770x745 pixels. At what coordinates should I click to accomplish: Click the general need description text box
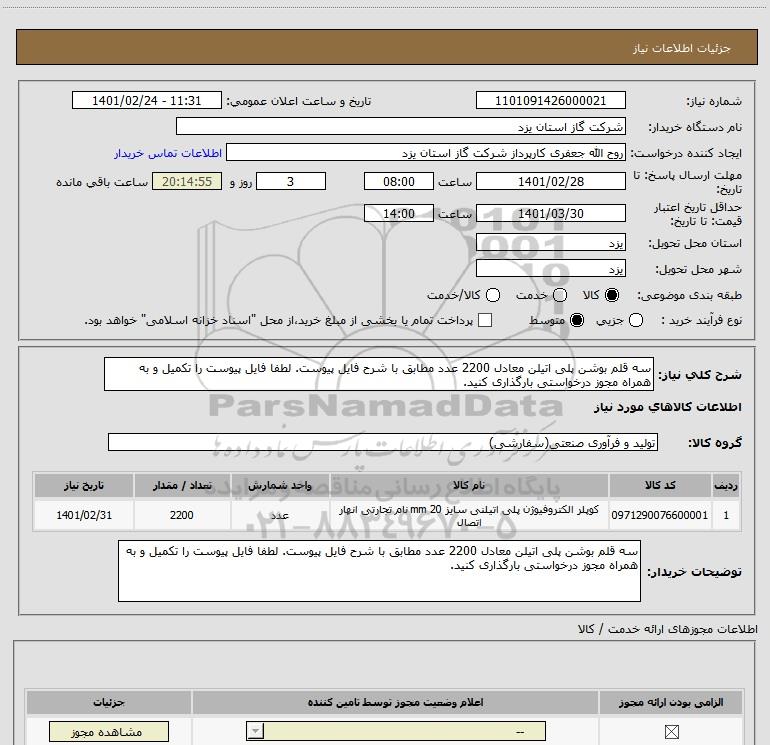pos(379,375)
